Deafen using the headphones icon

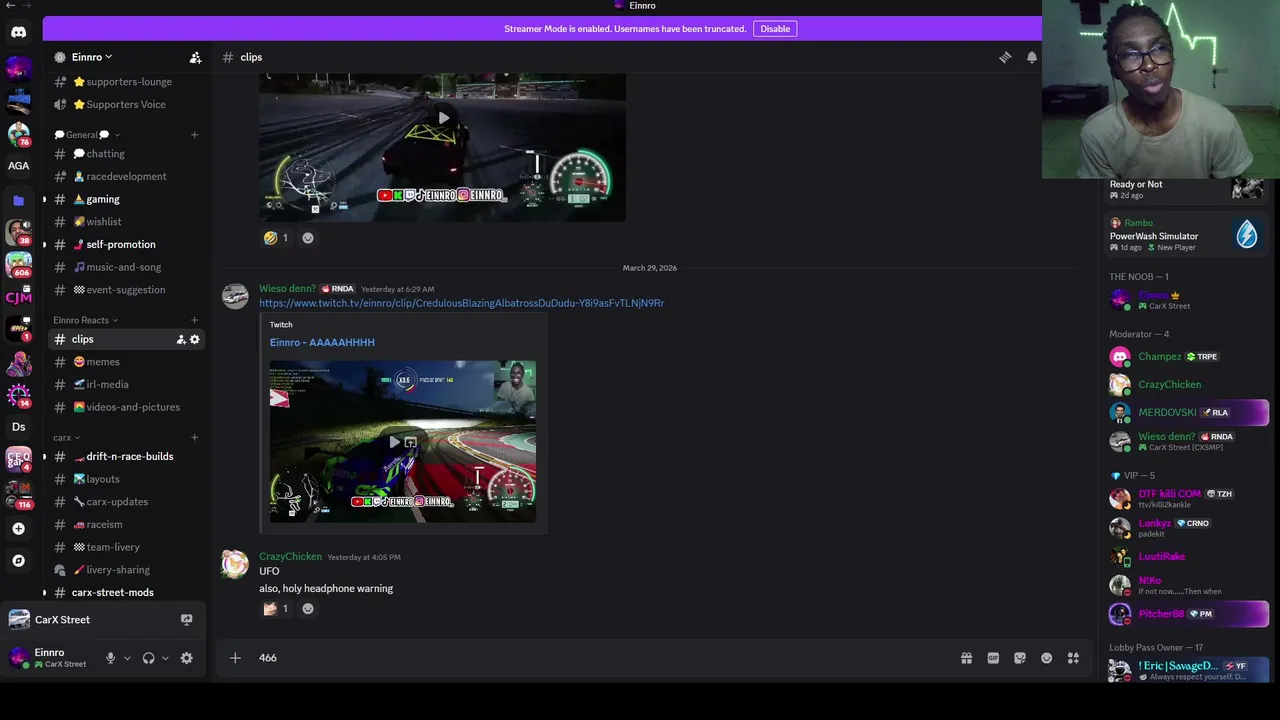pyautogui.click(x=149, y=658)
